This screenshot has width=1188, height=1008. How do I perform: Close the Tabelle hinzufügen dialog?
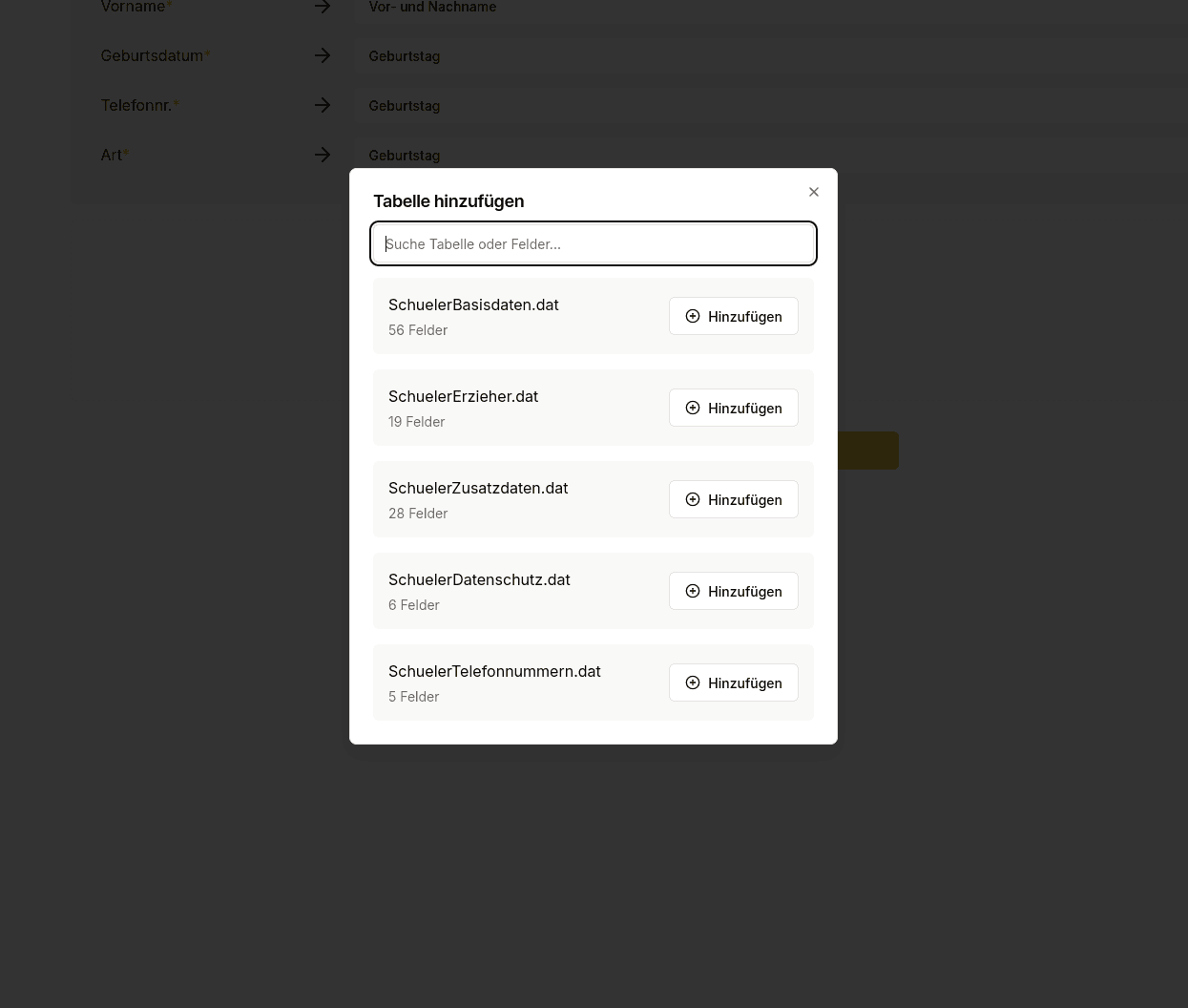pos(814,192)
